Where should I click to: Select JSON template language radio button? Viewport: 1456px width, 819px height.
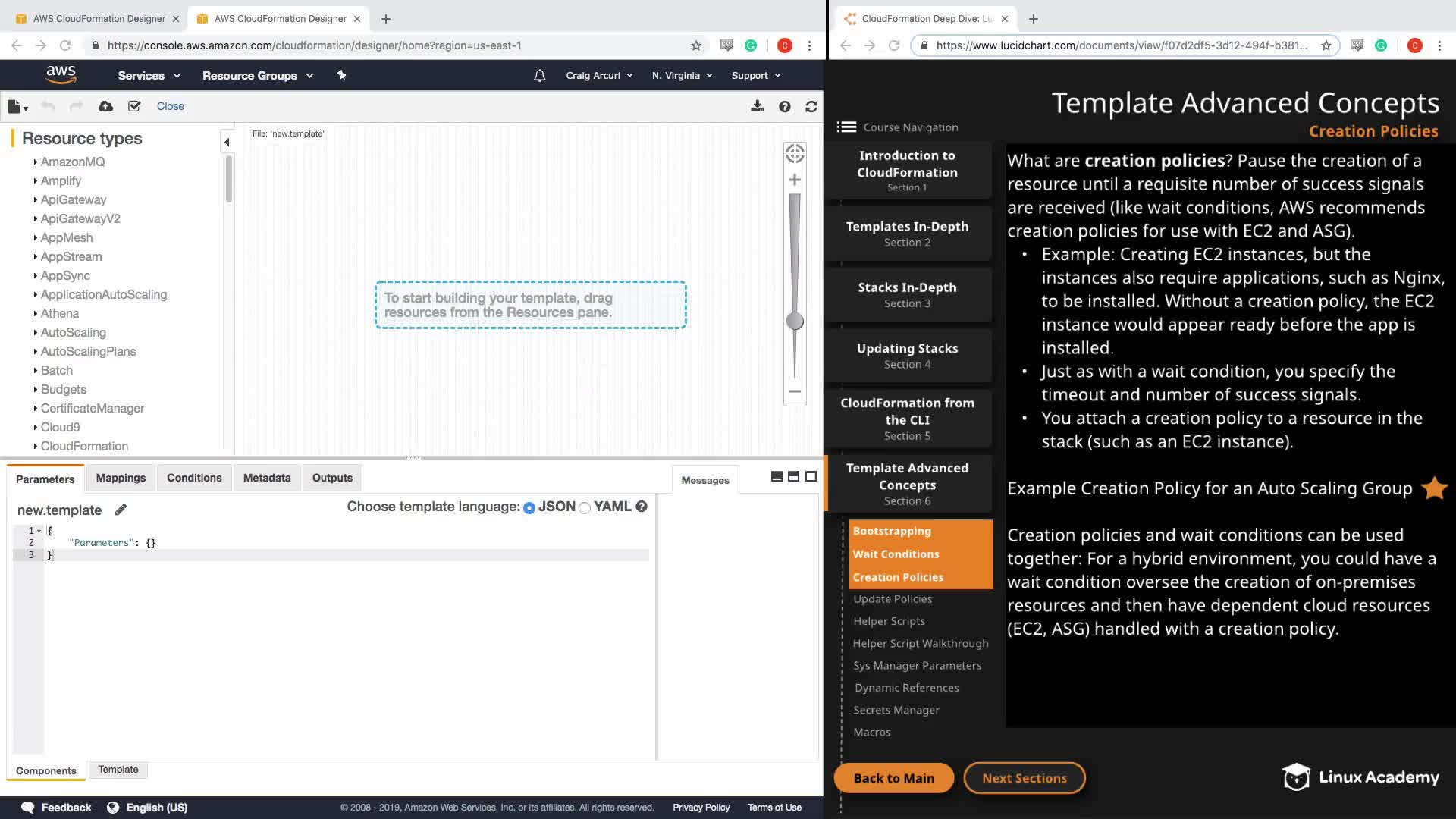[x=529, y=507]
